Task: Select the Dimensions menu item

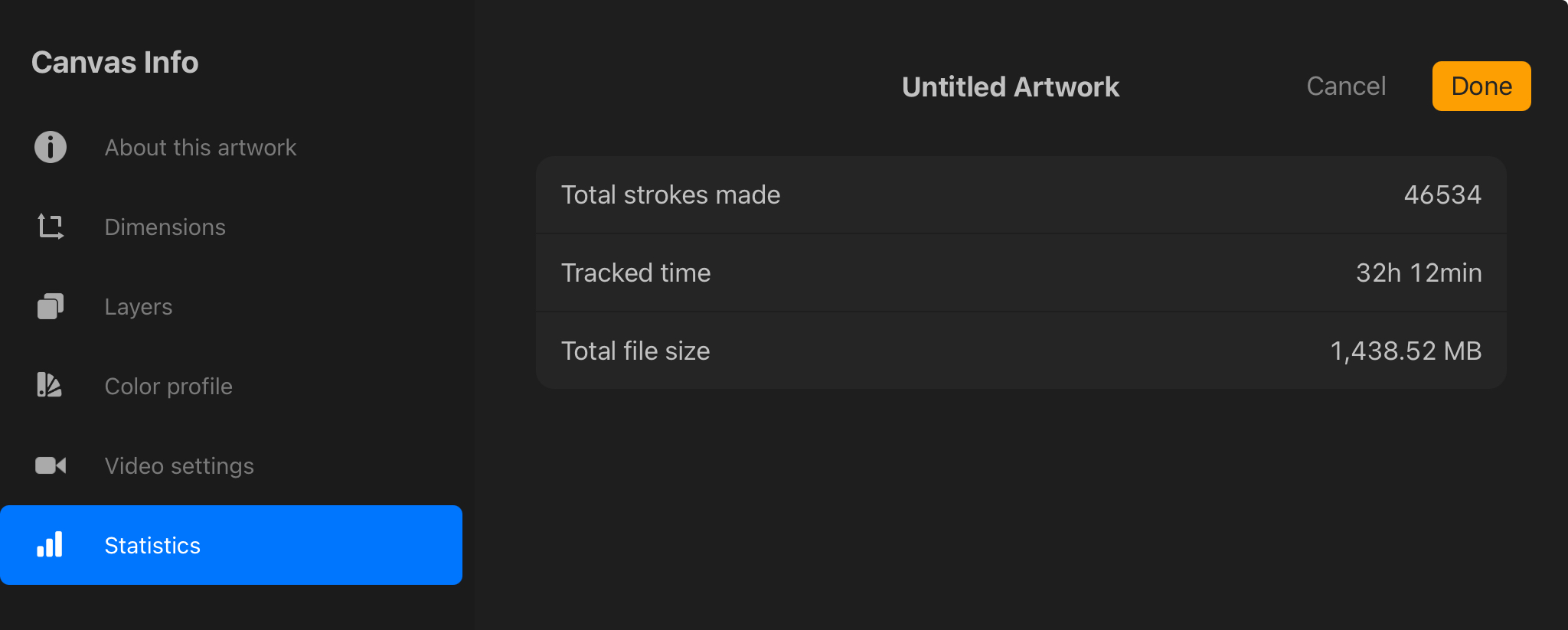Action: [231, 227]
